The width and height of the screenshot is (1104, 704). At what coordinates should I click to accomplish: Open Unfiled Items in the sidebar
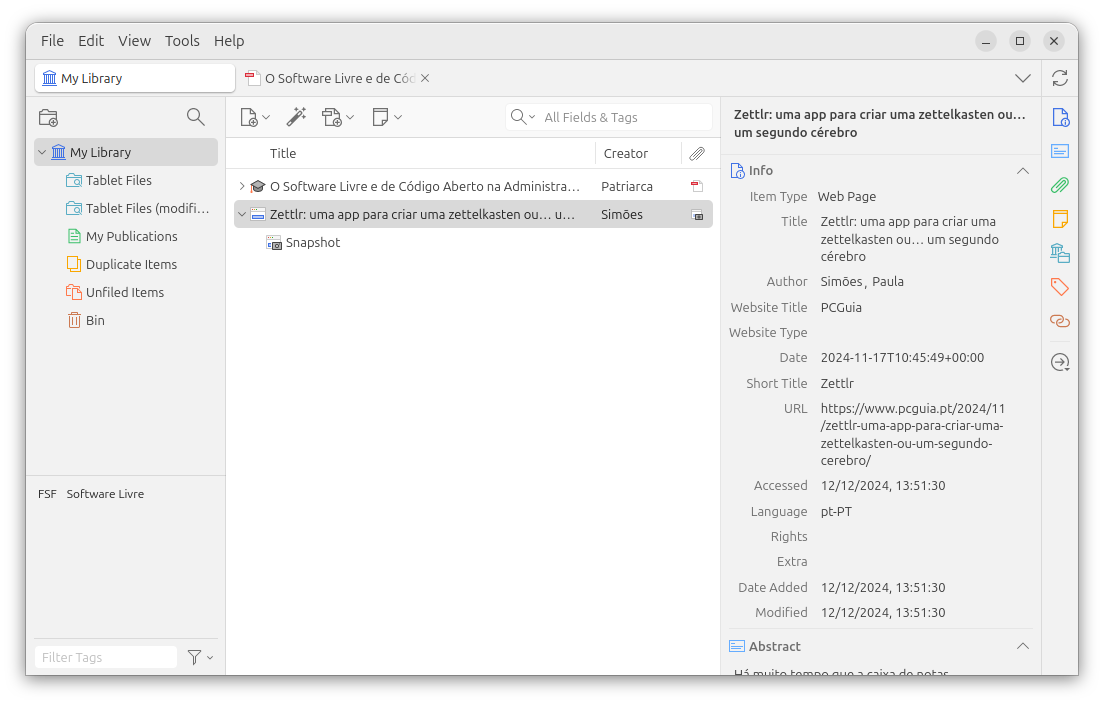[x=125, y=292]
